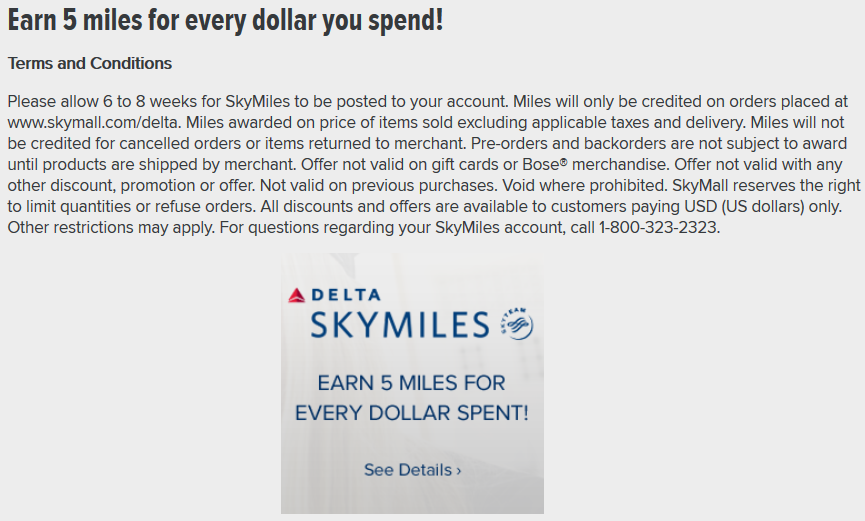
Task: Click the "Earn 5 miles" page headline
Action: (x=225, y=22)
